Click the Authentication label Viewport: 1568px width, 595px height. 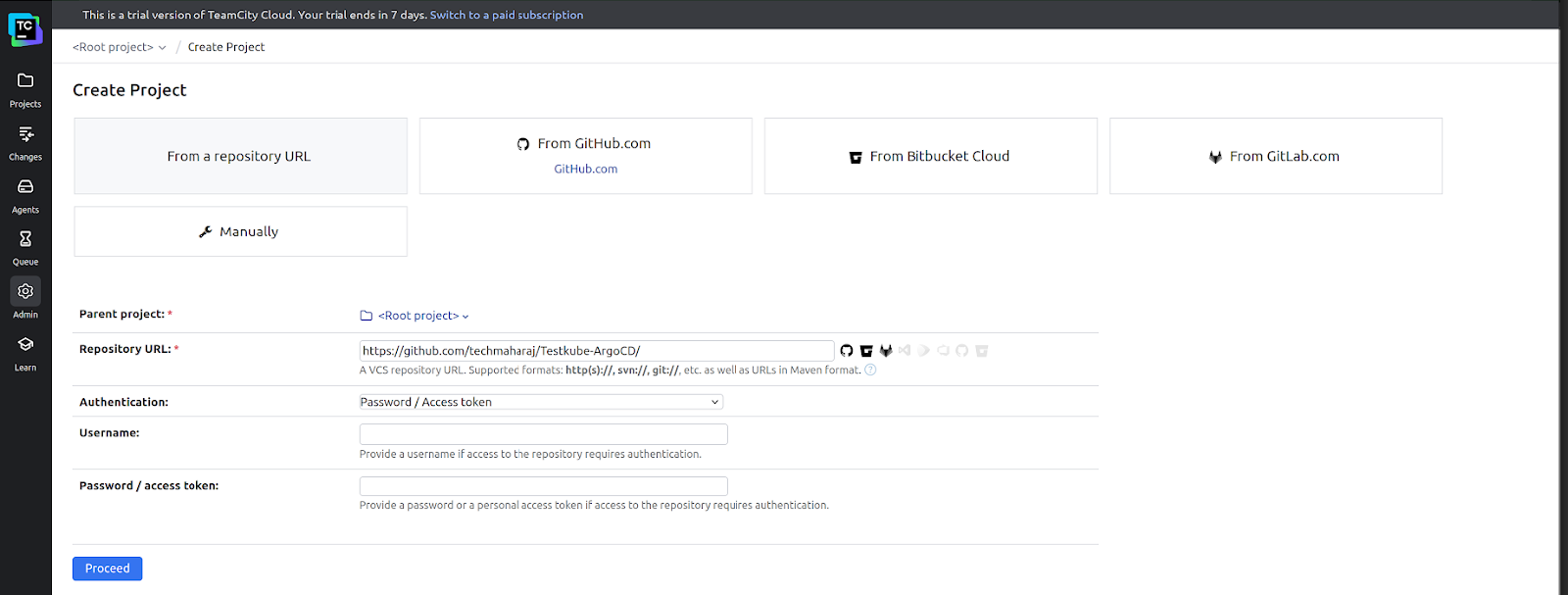[x=123, y=402]
